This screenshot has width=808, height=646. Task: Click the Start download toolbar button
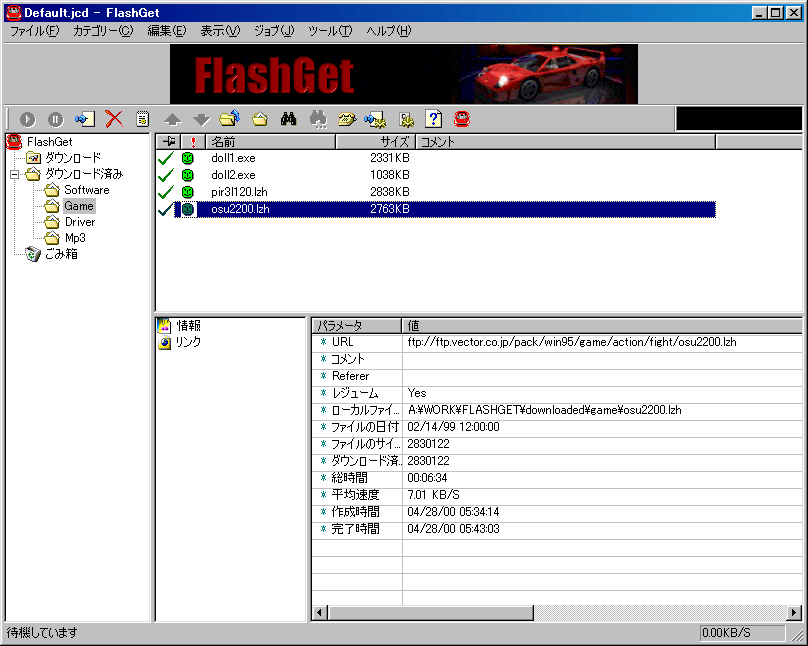[28, 120]
